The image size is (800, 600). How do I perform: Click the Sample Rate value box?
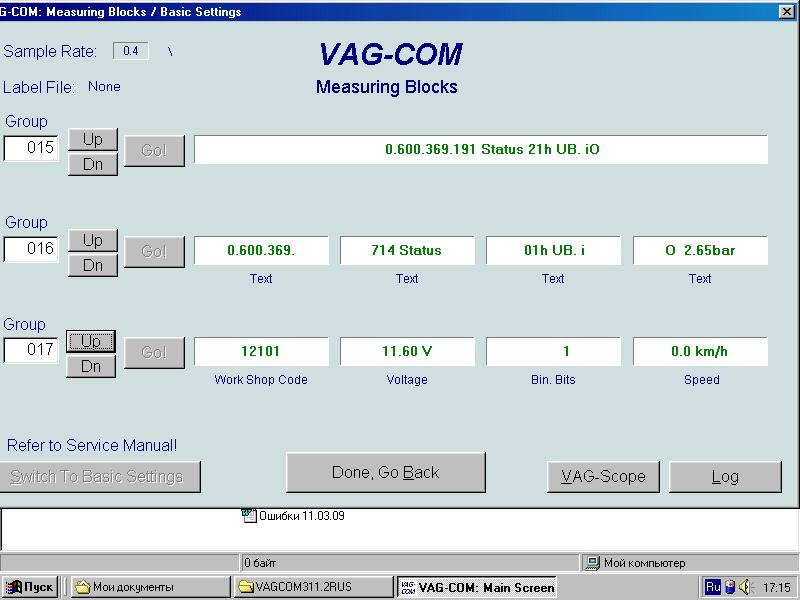(x=130, y=51)
